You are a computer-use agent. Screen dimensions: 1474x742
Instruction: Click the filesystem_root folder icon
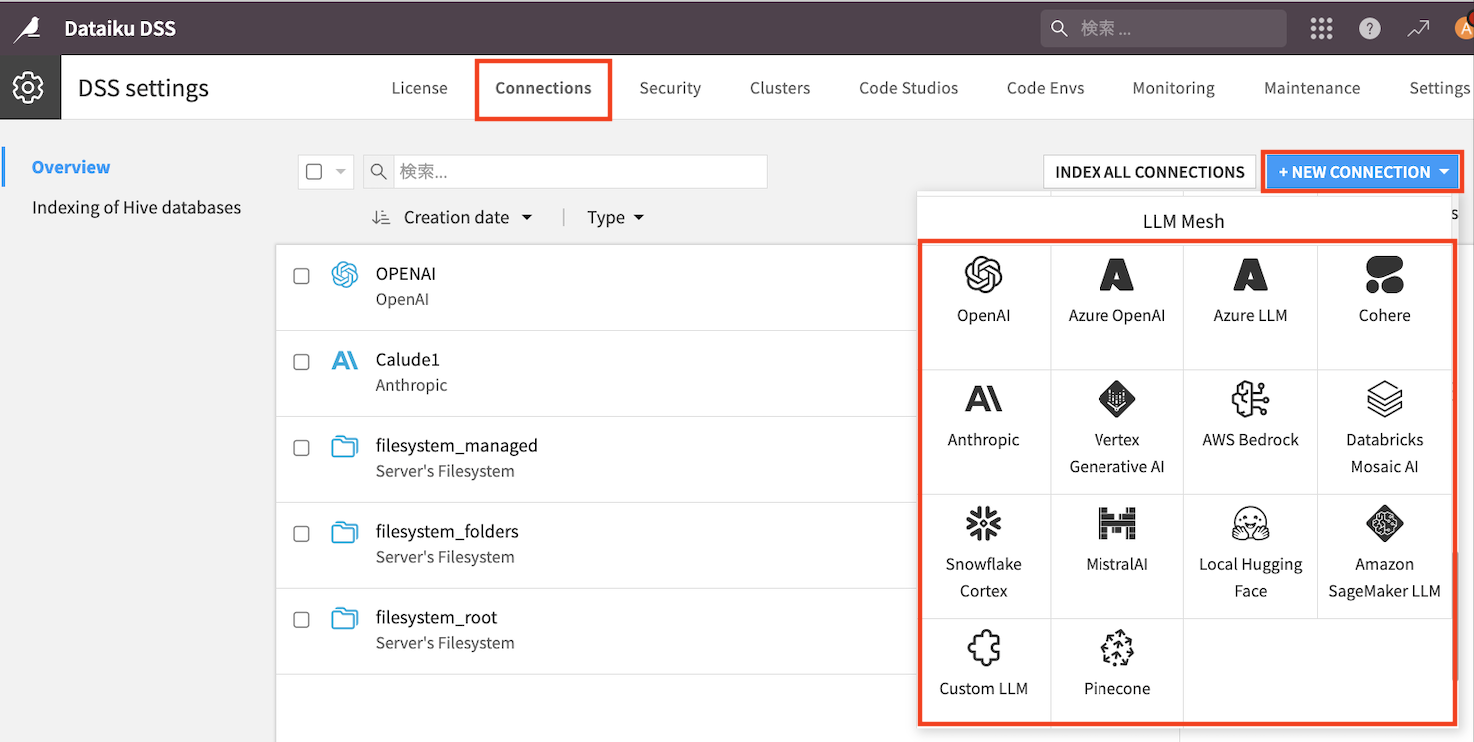[345, 618]
